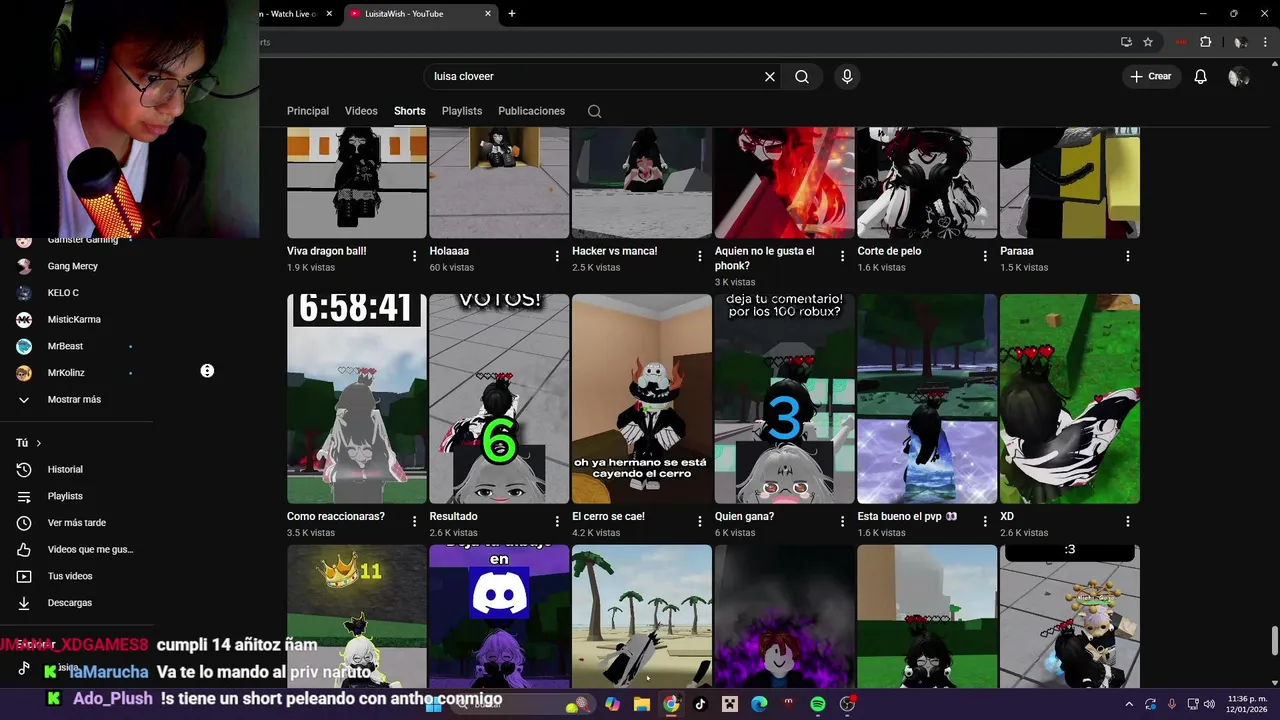Open 'Ver más tarde' in sidebar
The height and width of the screenshot is (720, 1280).
point(77,523)
